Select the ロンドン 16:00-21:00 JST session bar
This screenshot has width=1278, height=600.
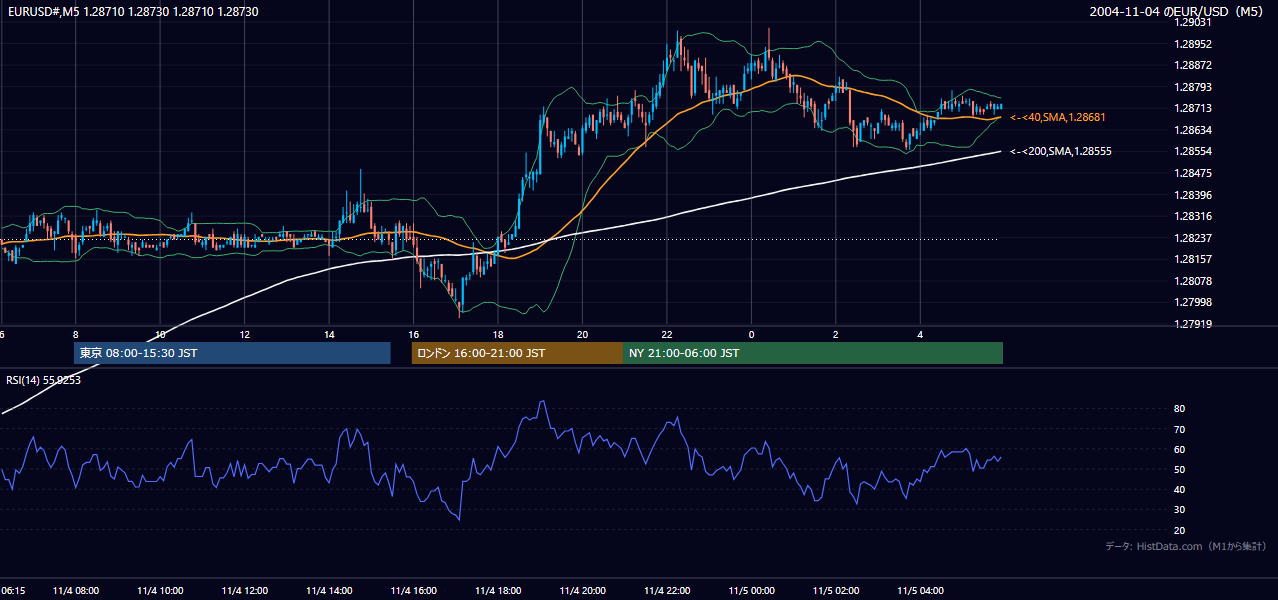(517, 353)
